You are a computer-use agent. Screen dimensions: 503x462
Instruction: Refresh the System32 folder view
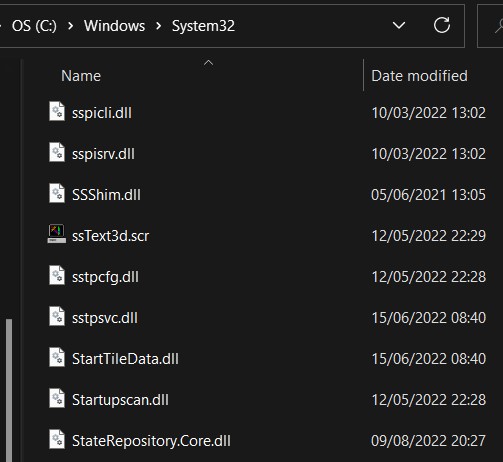[x=442, y=25]
